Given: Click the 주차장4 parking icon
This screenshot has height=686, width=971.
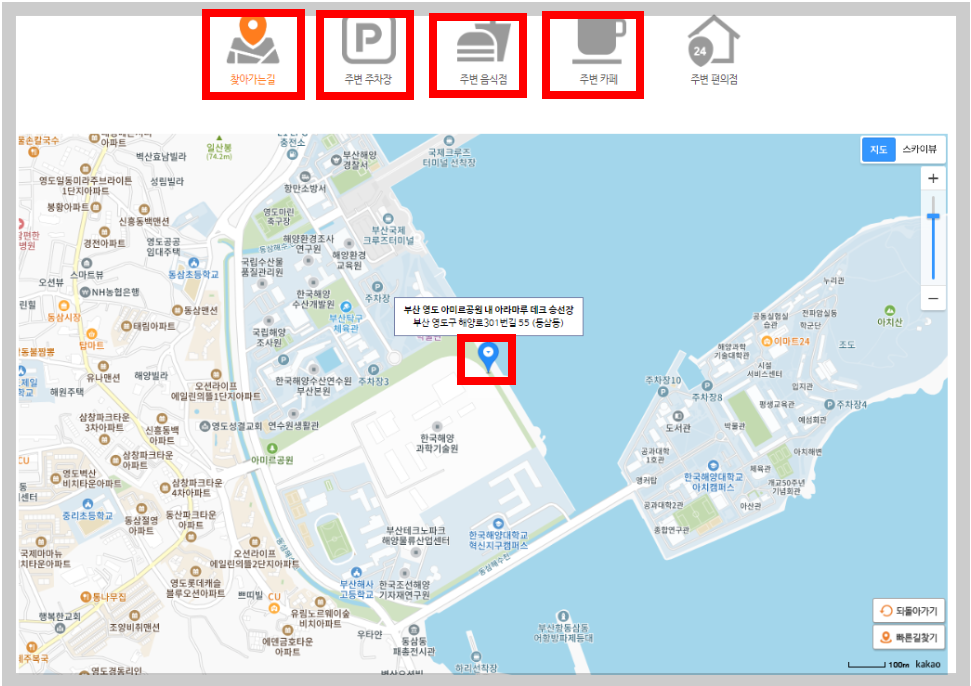Looking at the screenshot, I should [x=829, y=404].
